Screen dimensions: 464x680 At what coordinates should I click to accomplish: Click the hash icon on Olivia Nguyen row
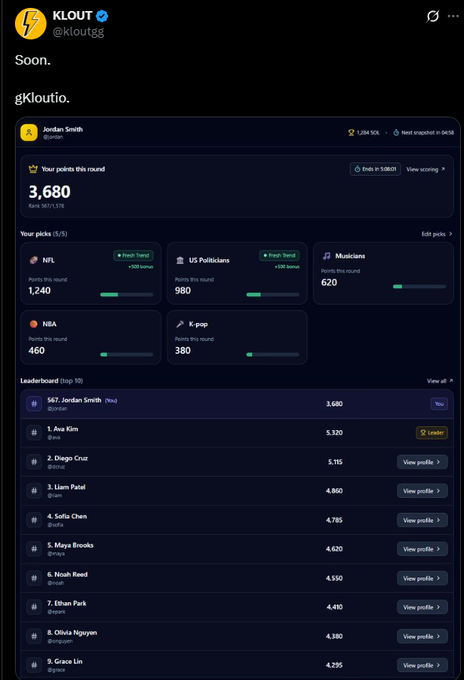click(34, 636)
